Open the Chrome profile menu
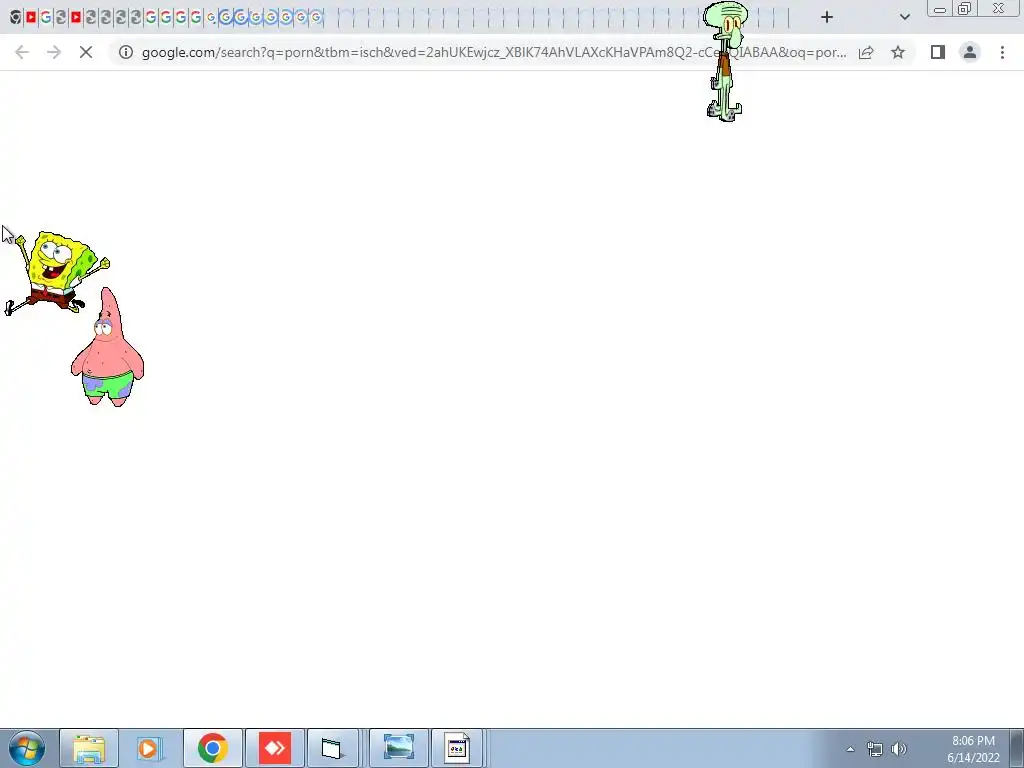This screenshot has height=768, width=1024. (970, 52)
